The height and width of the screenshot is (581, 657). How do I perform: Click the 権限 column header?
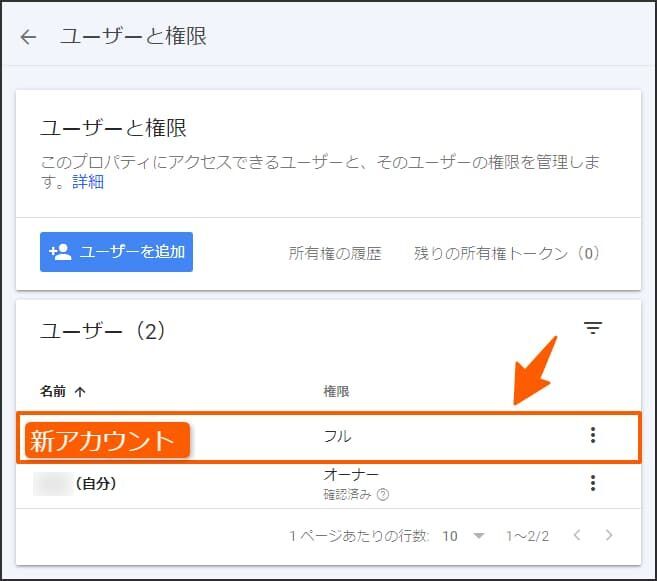pos(336,391)
